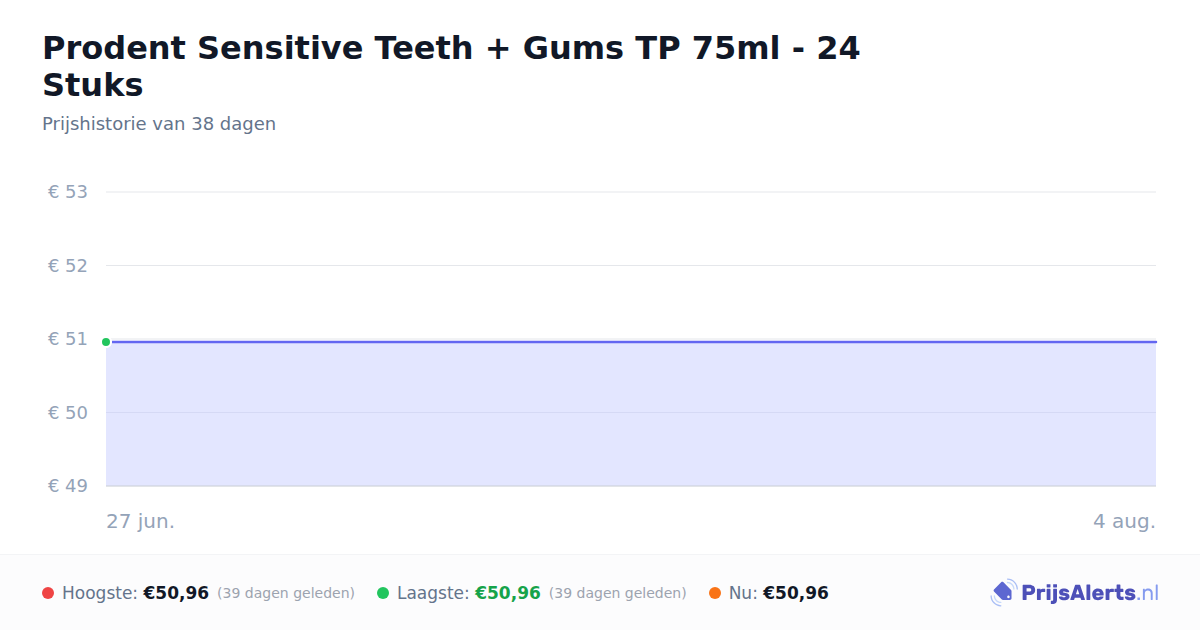Image resolution: width=1200 pixels, height=630 pixels.
Task: Click the 4 aug. end date label
Action: (1124, 521)
